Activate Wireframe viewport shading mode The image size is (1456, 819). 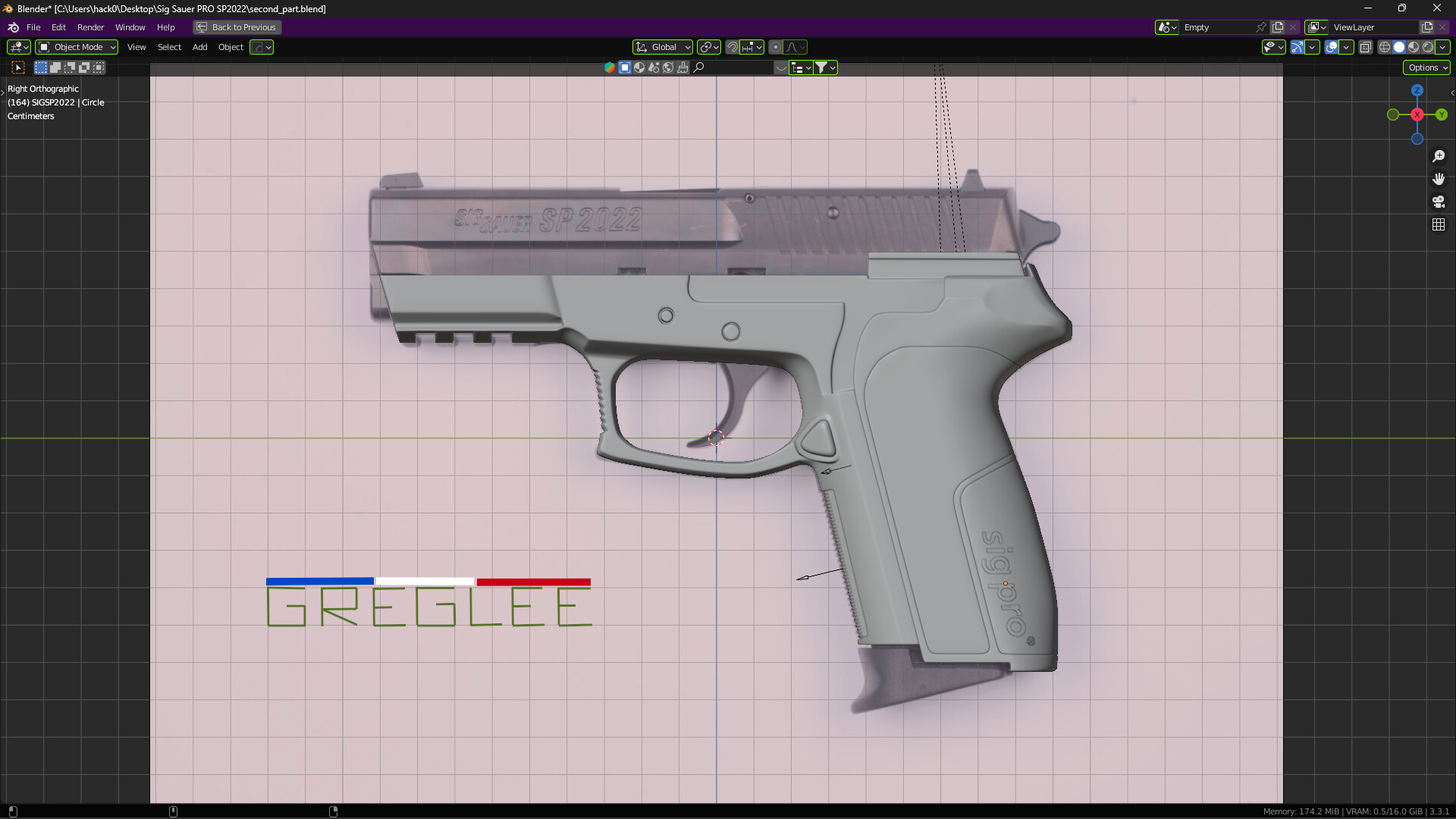click(x=1383, y=47)
